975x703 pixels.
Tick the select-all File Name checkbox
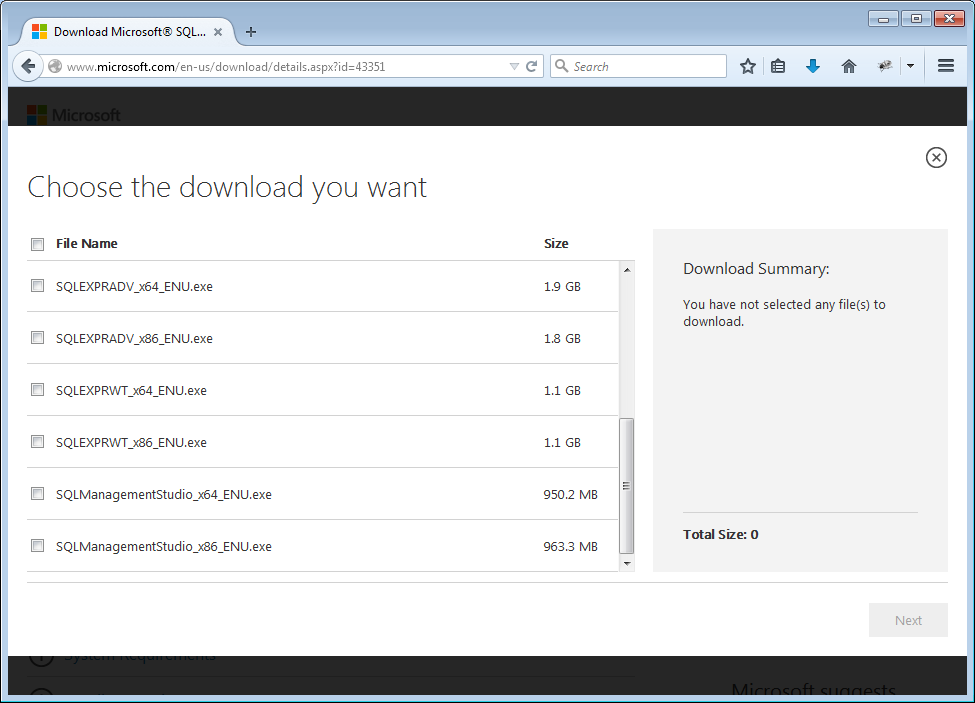coord(37,244)
